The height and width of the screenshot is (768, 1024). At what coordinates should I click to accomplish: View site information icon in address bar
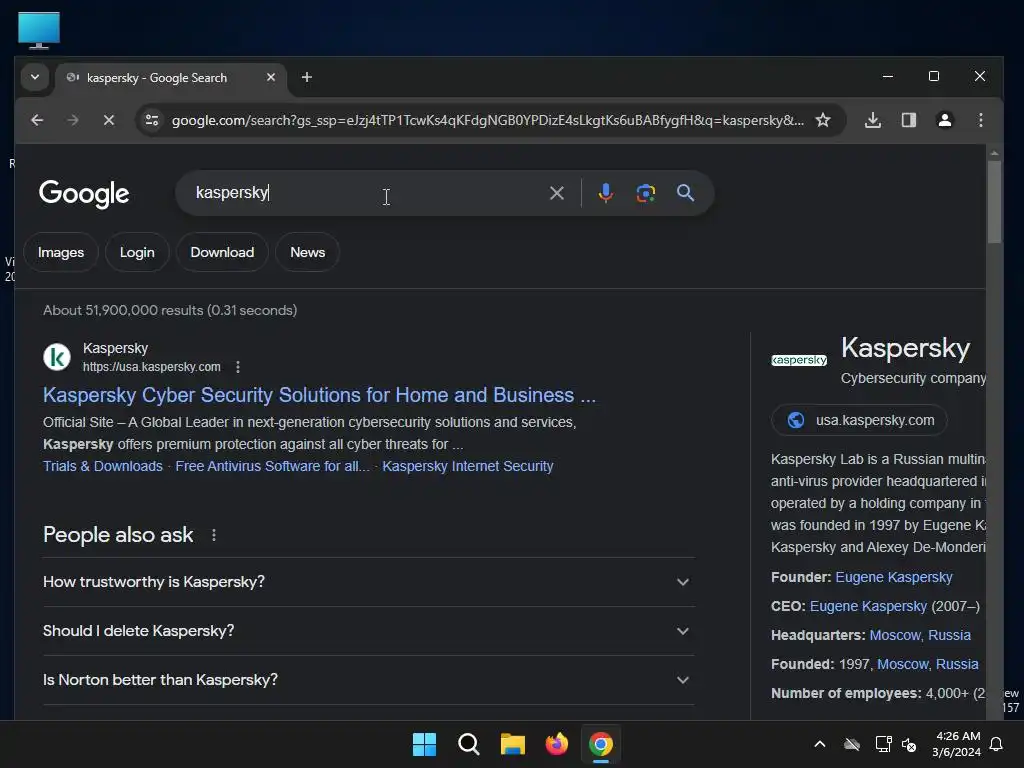pyautogui.click(x=152, y=120)
